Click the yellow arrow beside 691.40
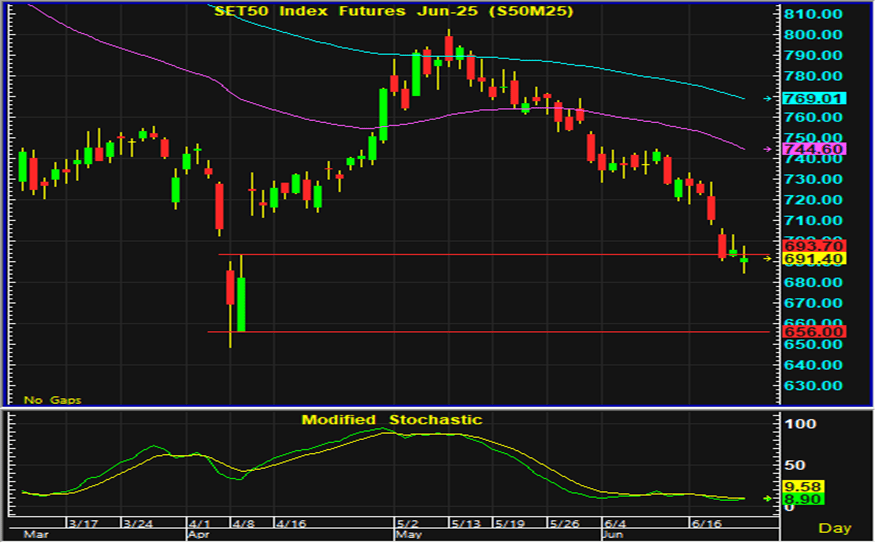Image resolution: width=876 pixels, height=543 pixels. point(767,259)
